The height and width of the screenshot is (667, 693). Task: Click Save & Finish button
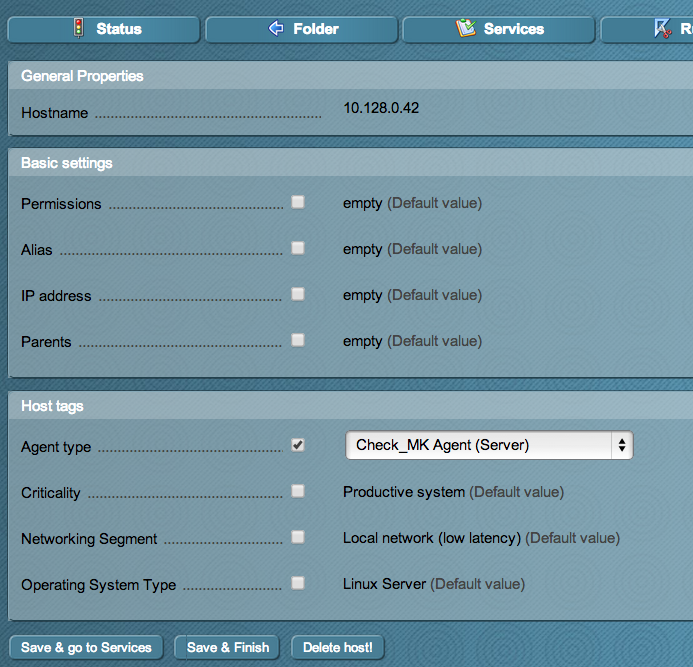pyautogui.click(x=227, y=648)
